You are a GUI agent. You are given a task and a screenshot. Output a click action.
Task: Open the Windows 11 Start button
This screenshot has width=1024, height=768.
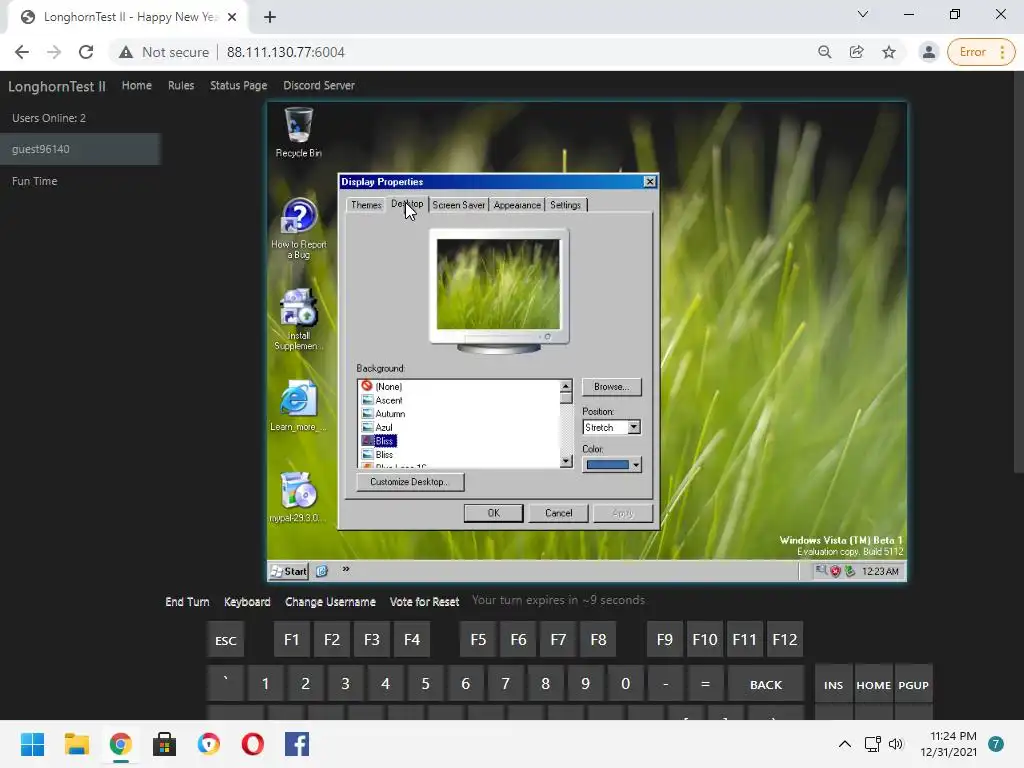(x=32, y=744)
